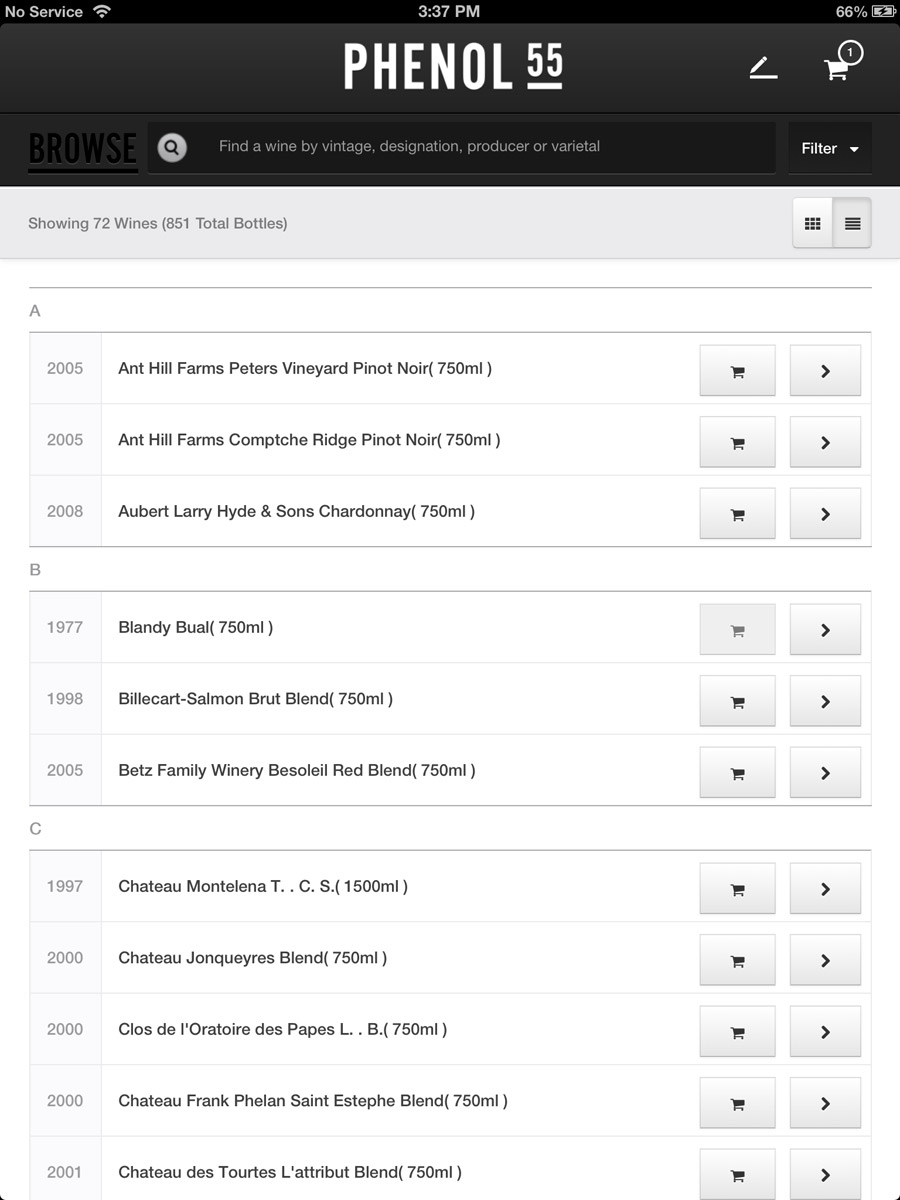Image resolution: width=900 pixels, height=1200 pixels.
Task: Open Chateau des Tourtes L'attribut Blend row
Action: pos(289,1172)
